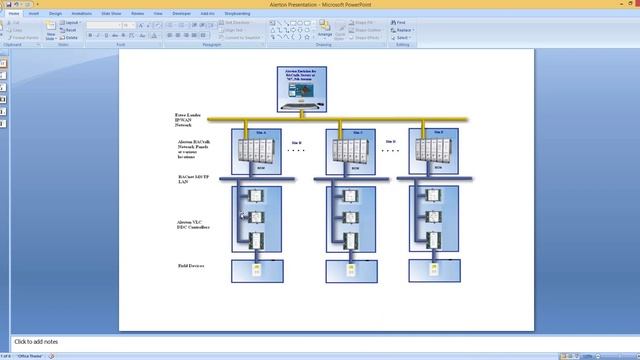This screenshot has width=640, height=360.
Task: Select the left brace shape in gallery
Action: 293,37
